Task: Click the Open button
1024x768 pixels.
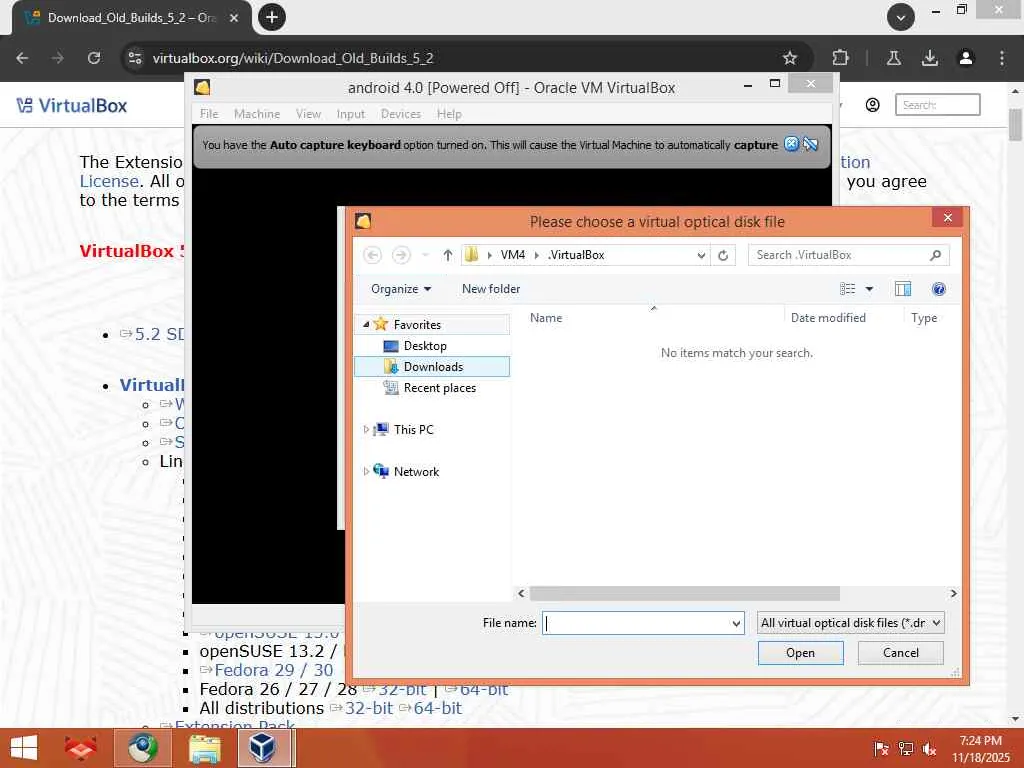Action: point(801,652)
